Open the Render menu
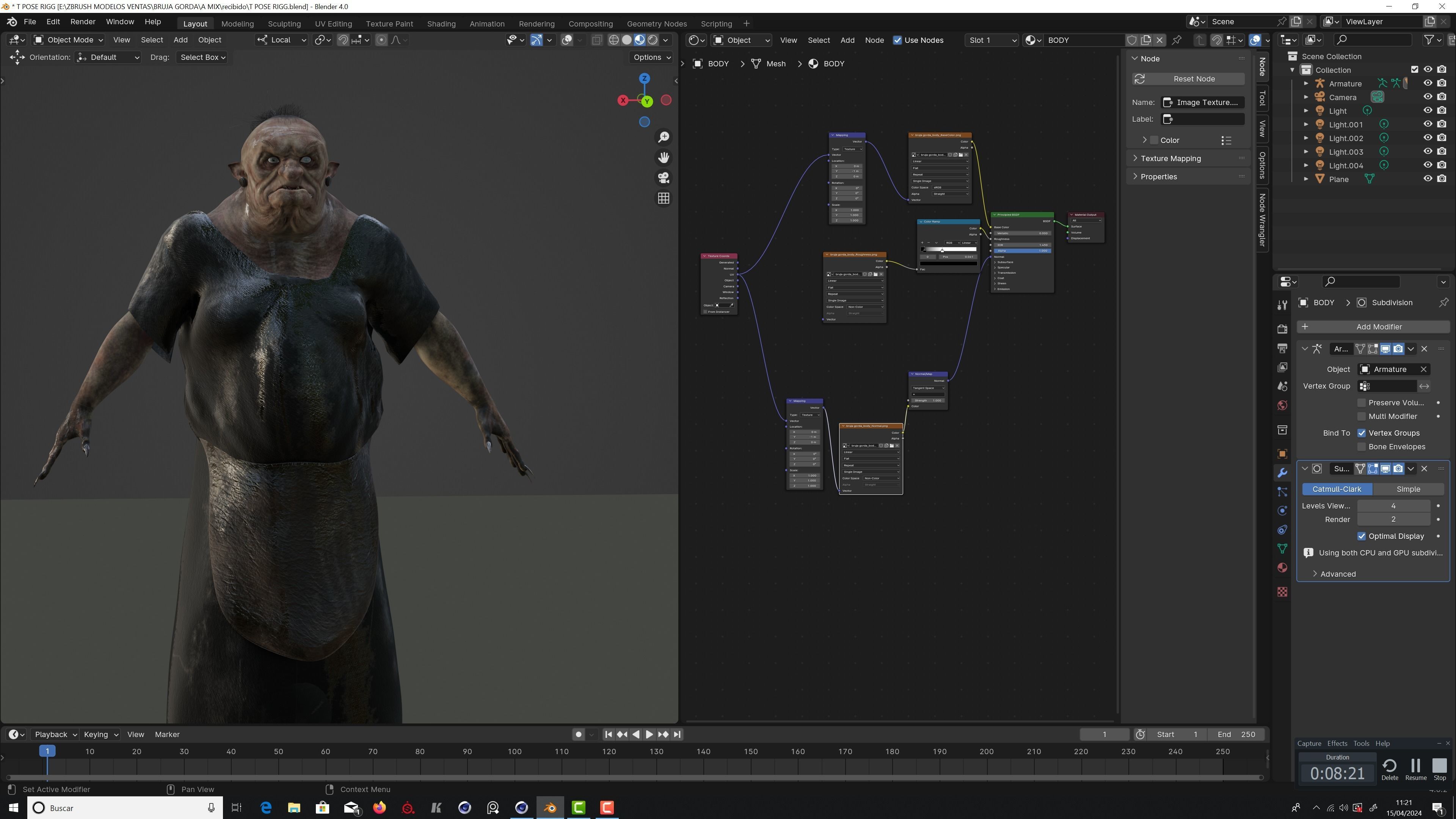 83,22
